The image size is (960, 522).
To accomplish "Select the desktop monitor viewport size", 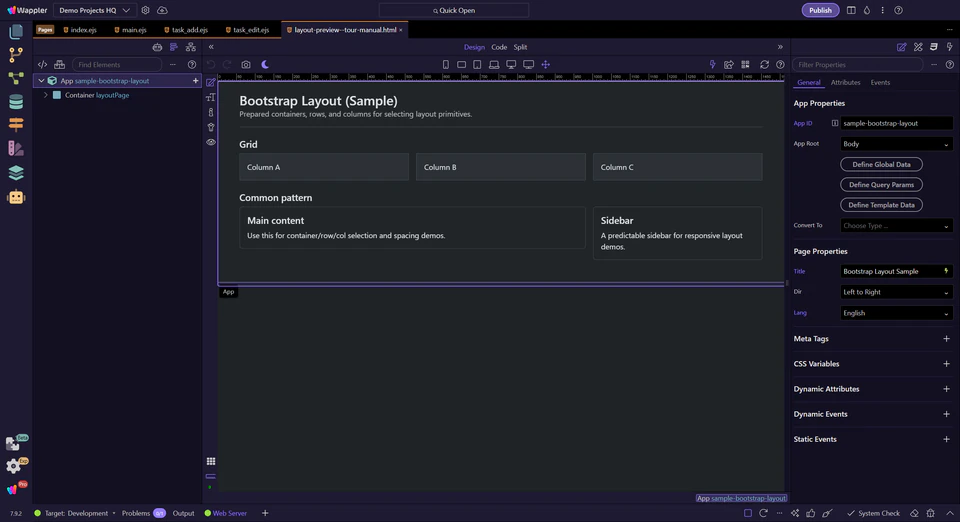I will pyautogui.click(x=511, y=64).
